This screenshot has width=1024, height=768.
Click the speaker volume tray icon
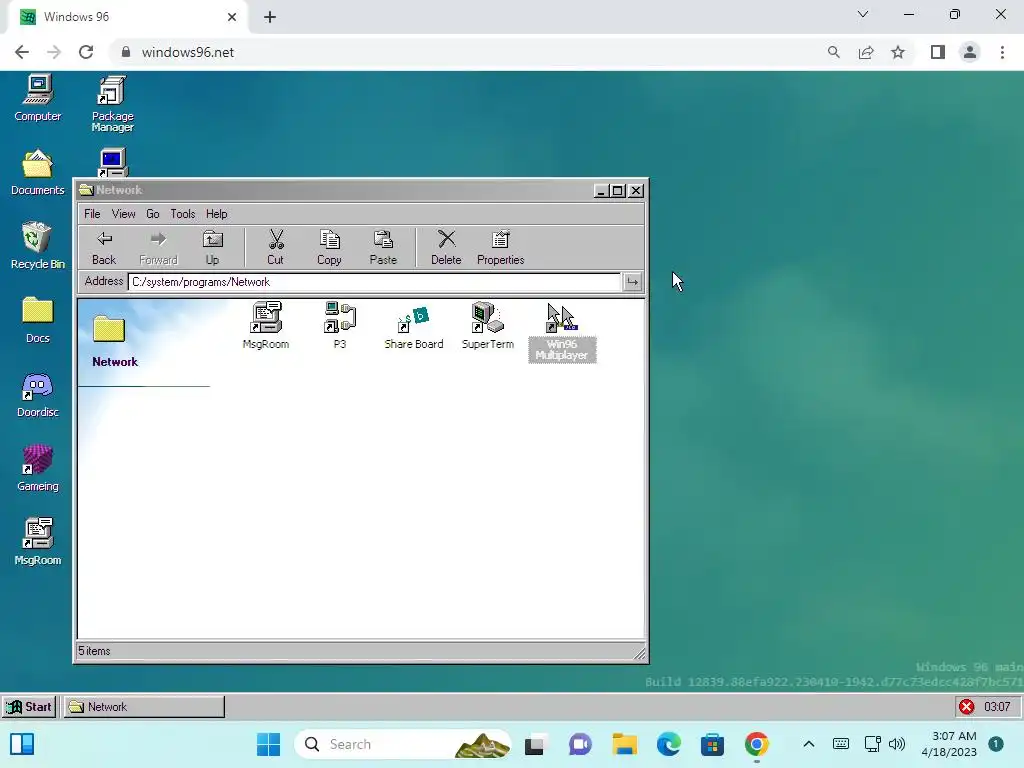click(x=897, y=744)
